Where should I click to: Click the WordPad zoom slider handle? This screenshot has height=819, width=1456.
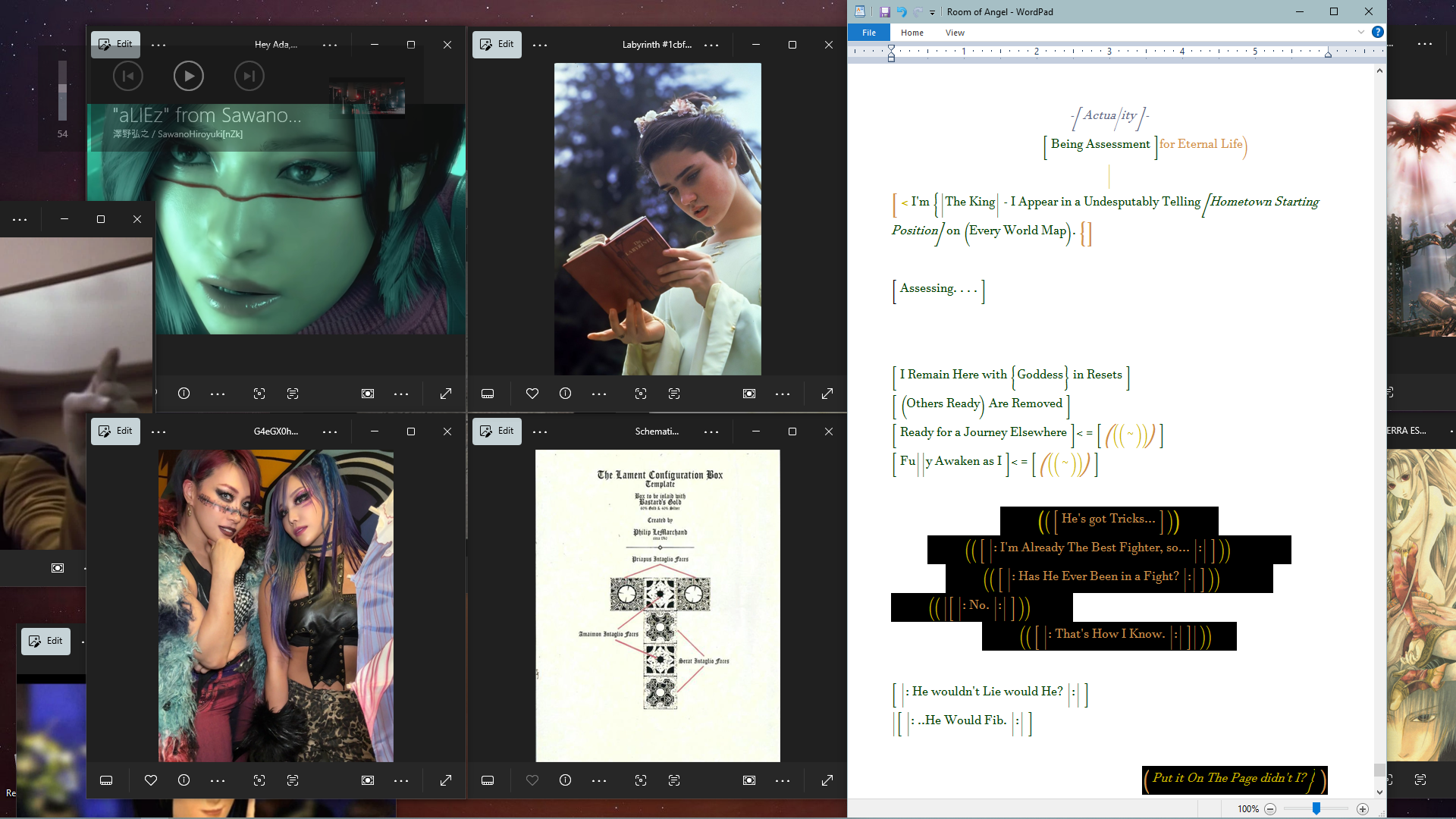point(1316,809)
